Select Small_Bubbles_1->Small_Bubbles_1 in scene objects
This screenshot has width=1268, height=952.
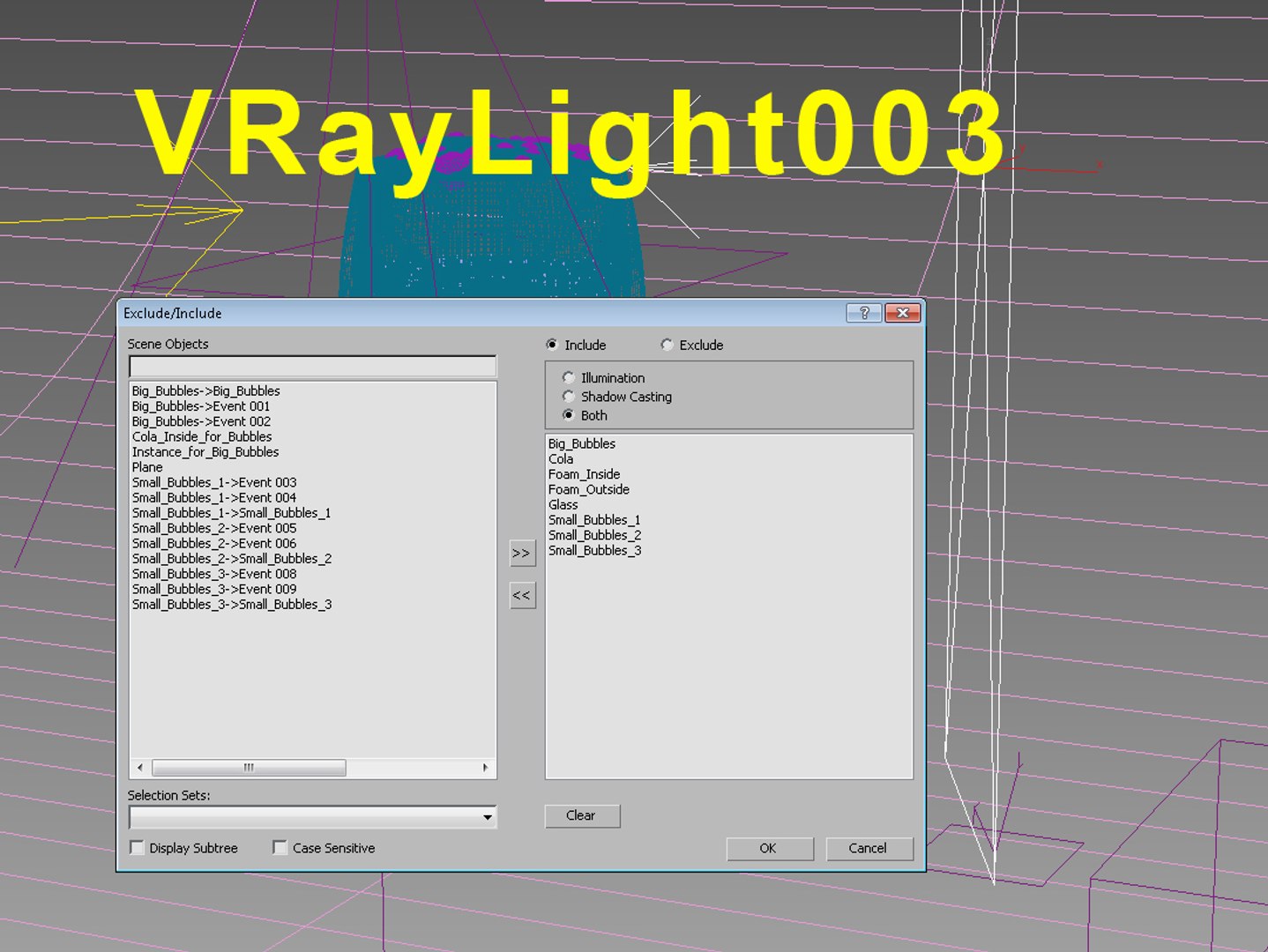232,513
